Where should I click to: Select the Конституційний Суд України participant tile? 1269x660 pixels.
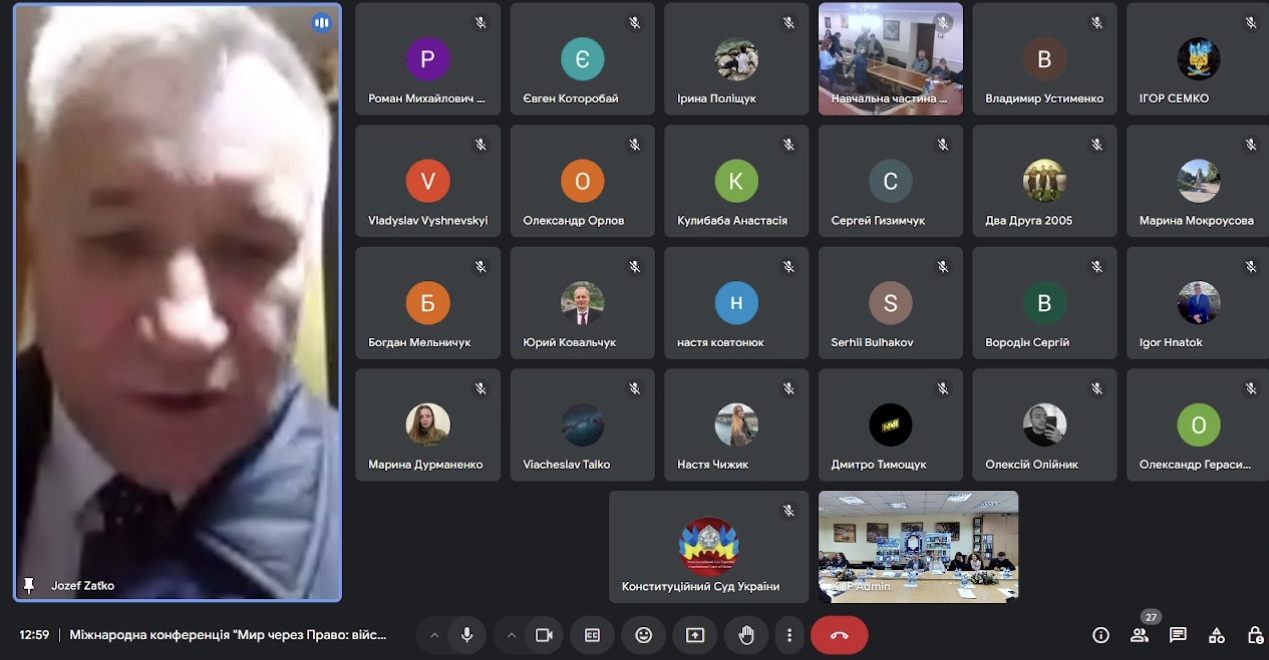click(708, 546)
